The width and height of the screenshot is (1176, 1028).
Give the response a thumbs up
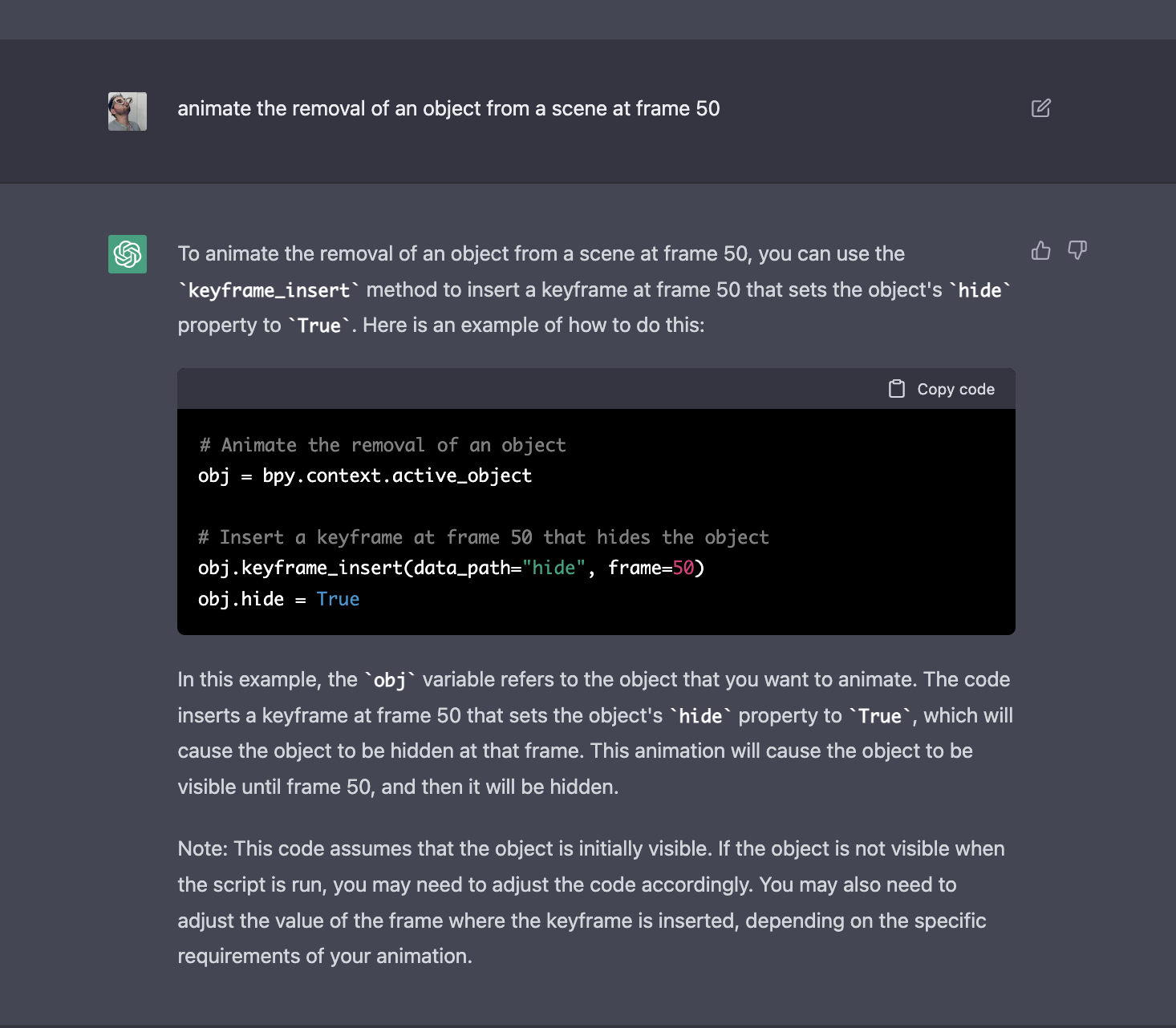pyautogui.click(x=1040, y=251)
